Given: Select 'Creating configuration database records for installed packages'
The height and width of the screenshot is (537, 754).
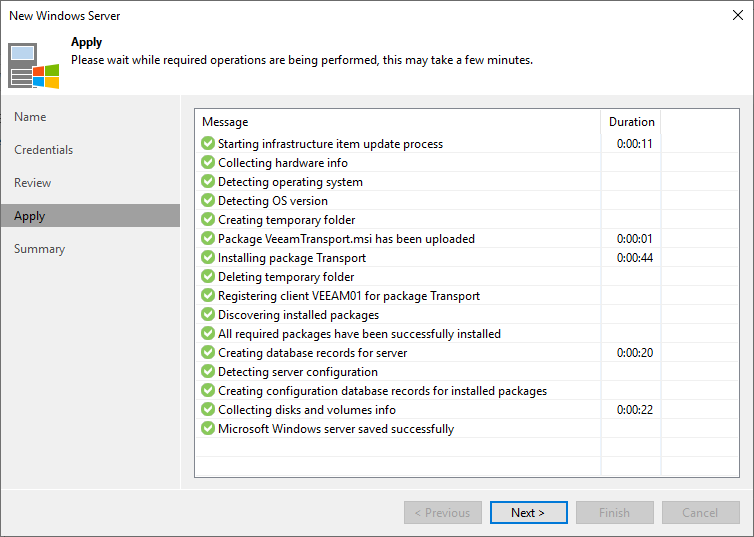Looking at the screenshot, I should [382, 391].
